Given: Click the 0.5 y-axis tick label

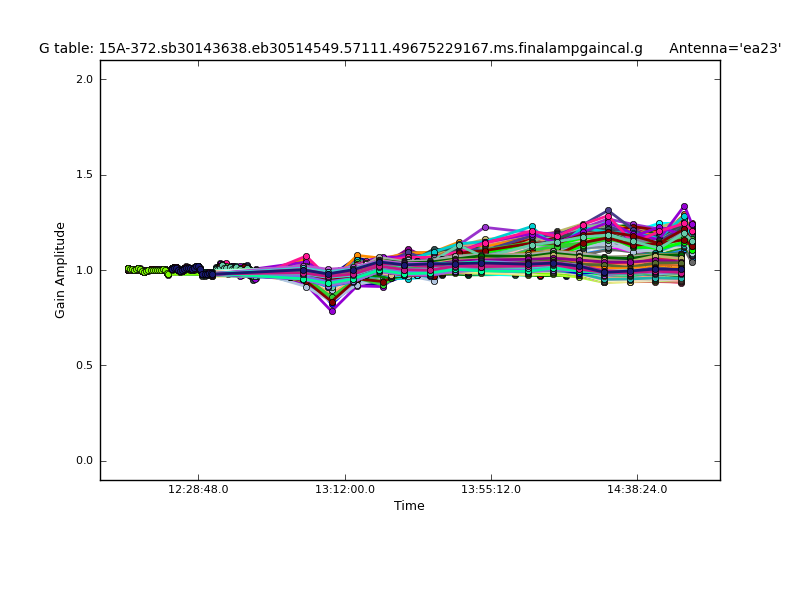Looking at the screenshot, I should (83, 365).
